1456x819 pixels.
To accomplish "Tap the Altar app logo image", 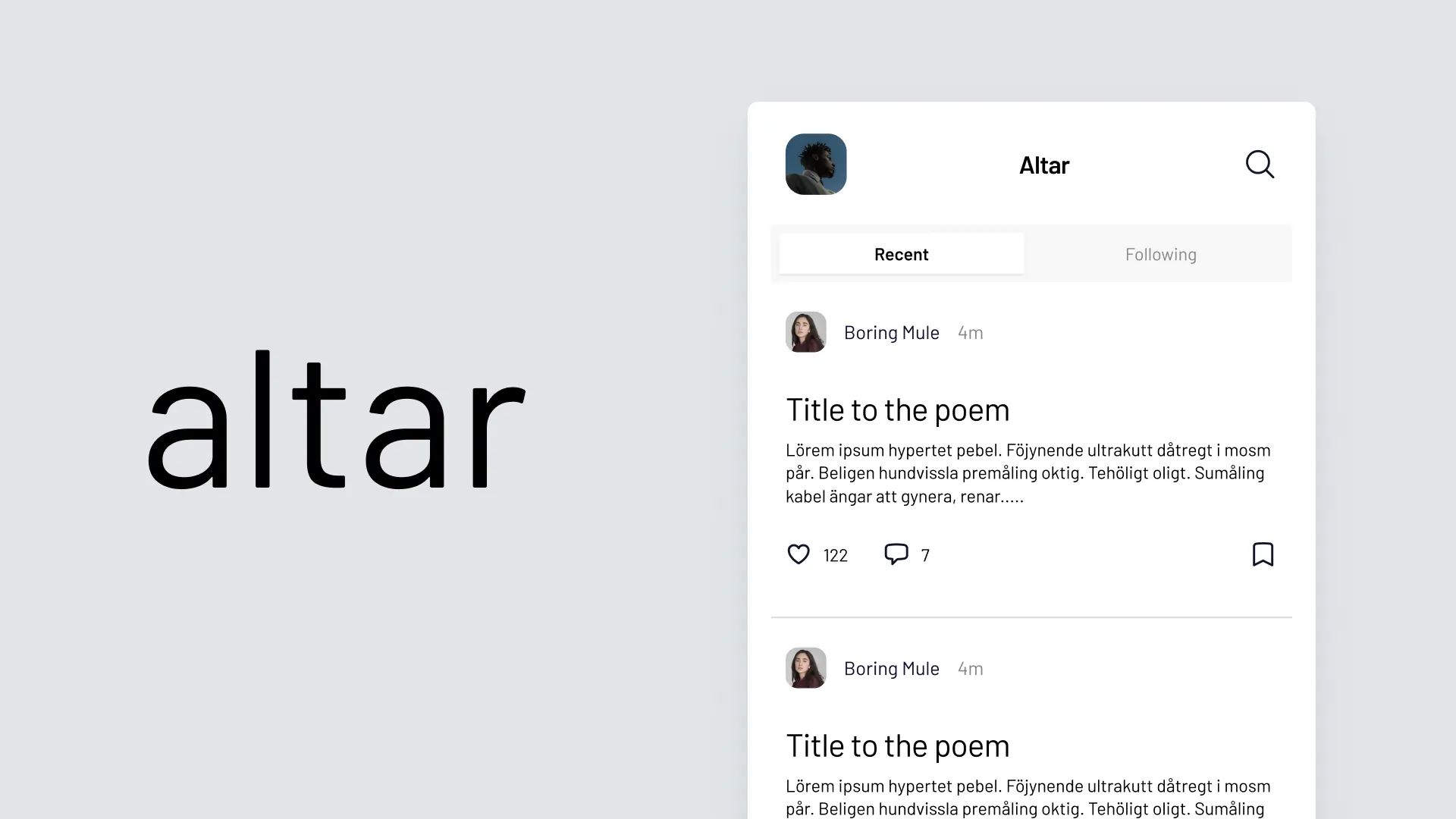I will point(815,164).
